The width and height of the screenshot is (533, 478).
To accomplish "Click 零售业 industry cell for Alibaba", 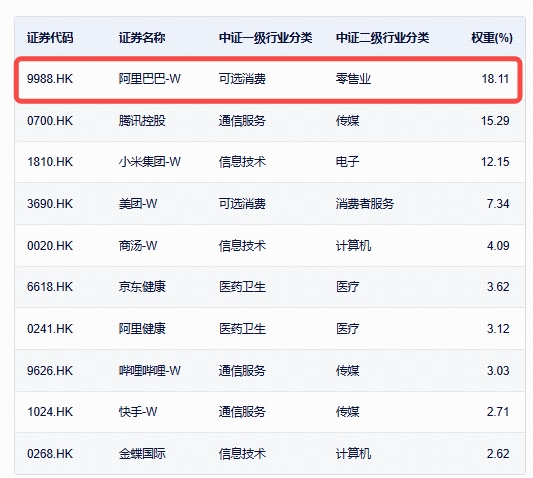I will pos(353,79).
